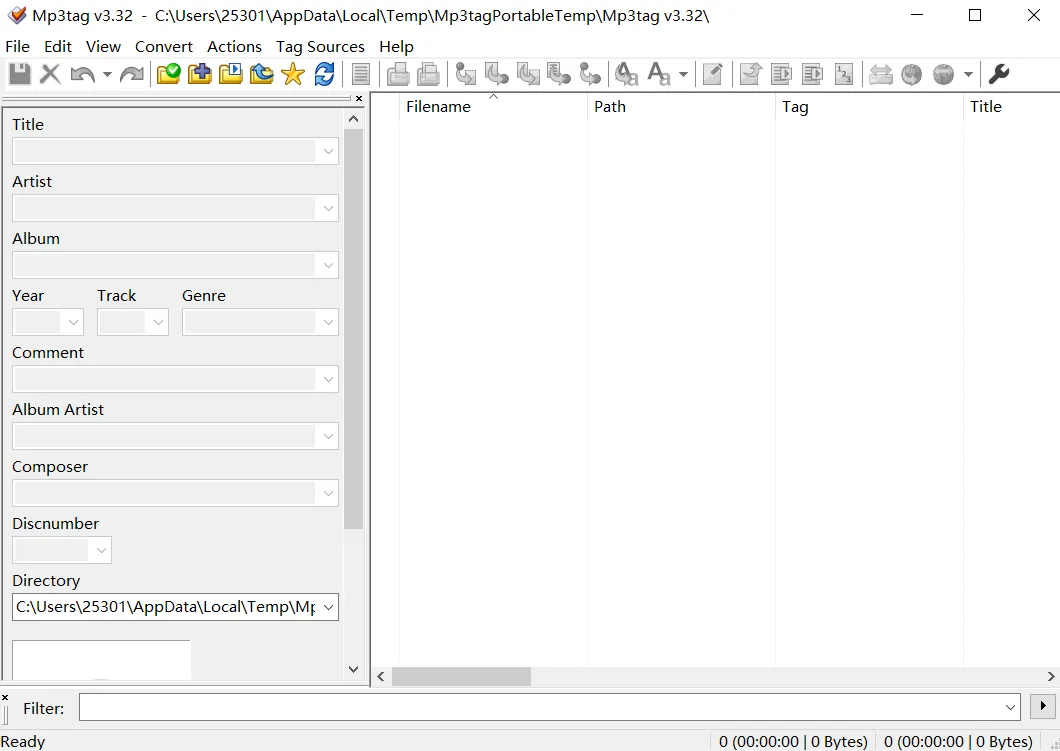The width and height of the screenshot is (1060, 751).
Task: Click the Create playlist (all files) icon
Action: (x=781, y=74)
